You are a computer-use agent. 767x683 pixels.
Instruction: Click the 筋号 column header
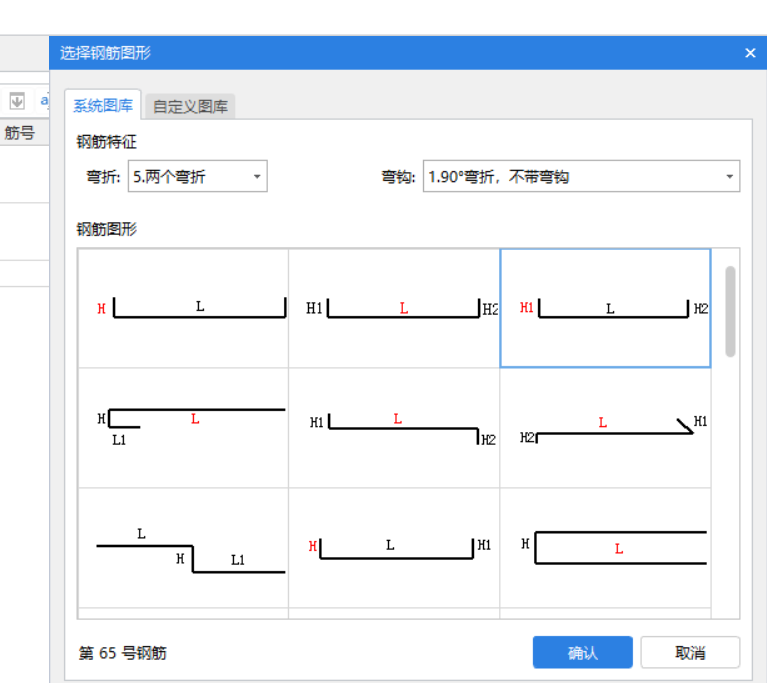(20, 132)
